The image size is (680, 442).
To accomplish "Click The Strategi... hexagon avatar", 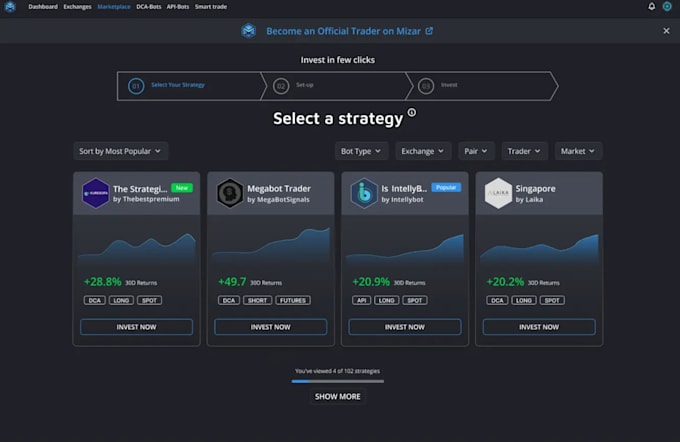I will click(x=95, y=193).
